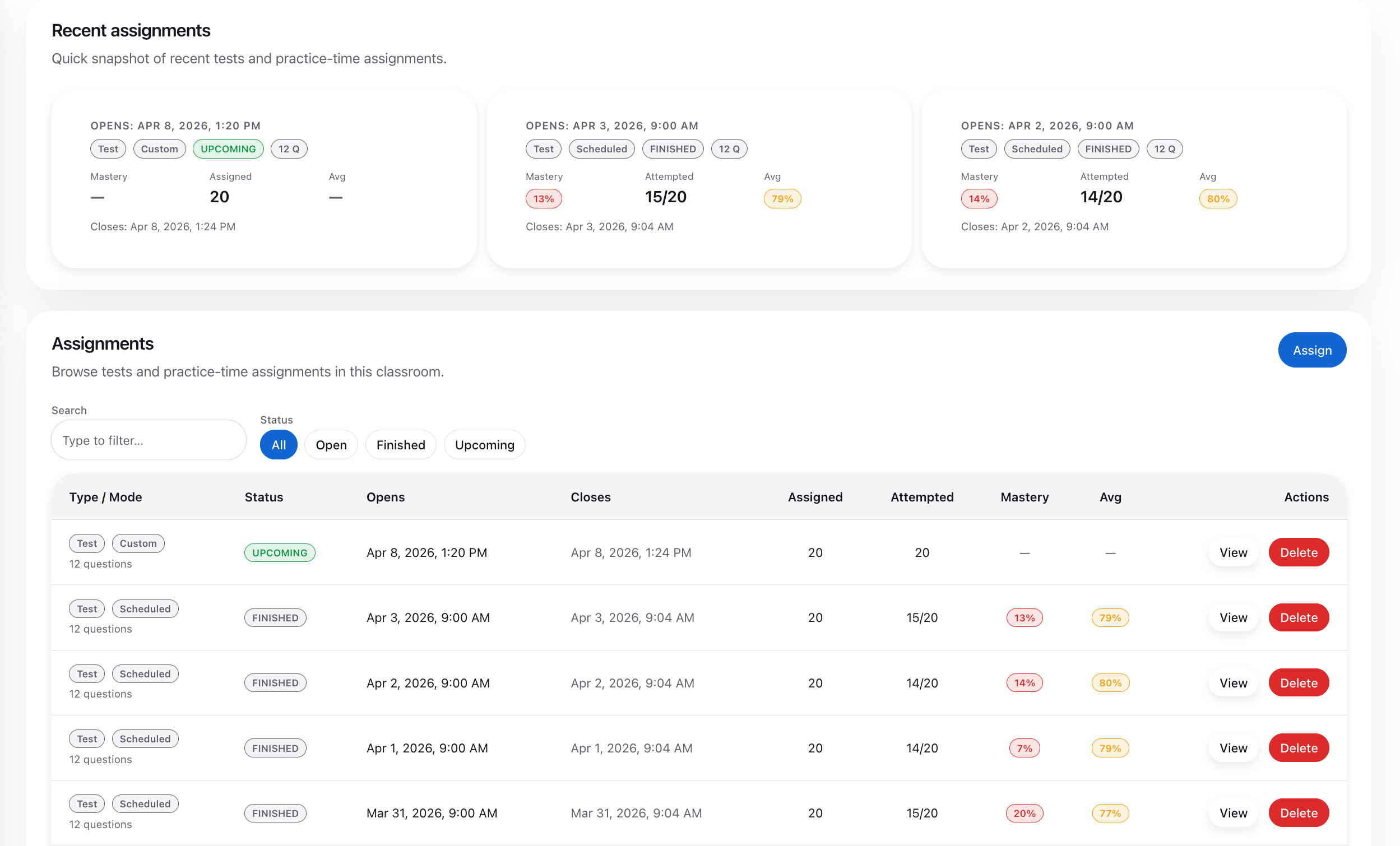Delete the Apr 8, 2026 upcoming assignment

point(1299,552)
